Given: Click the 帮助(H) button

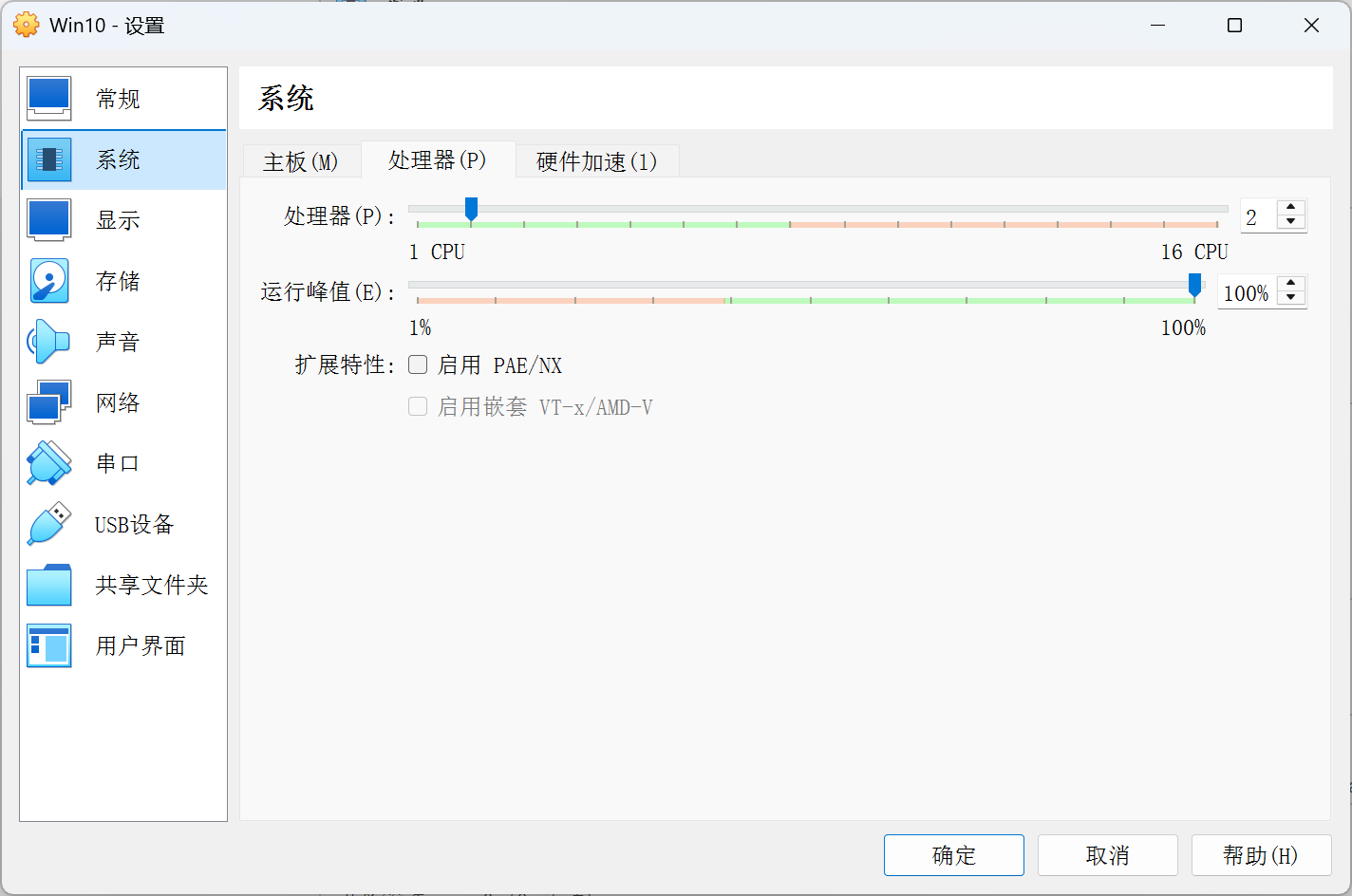Looking at the screenshot, I should pos(1261,855).
